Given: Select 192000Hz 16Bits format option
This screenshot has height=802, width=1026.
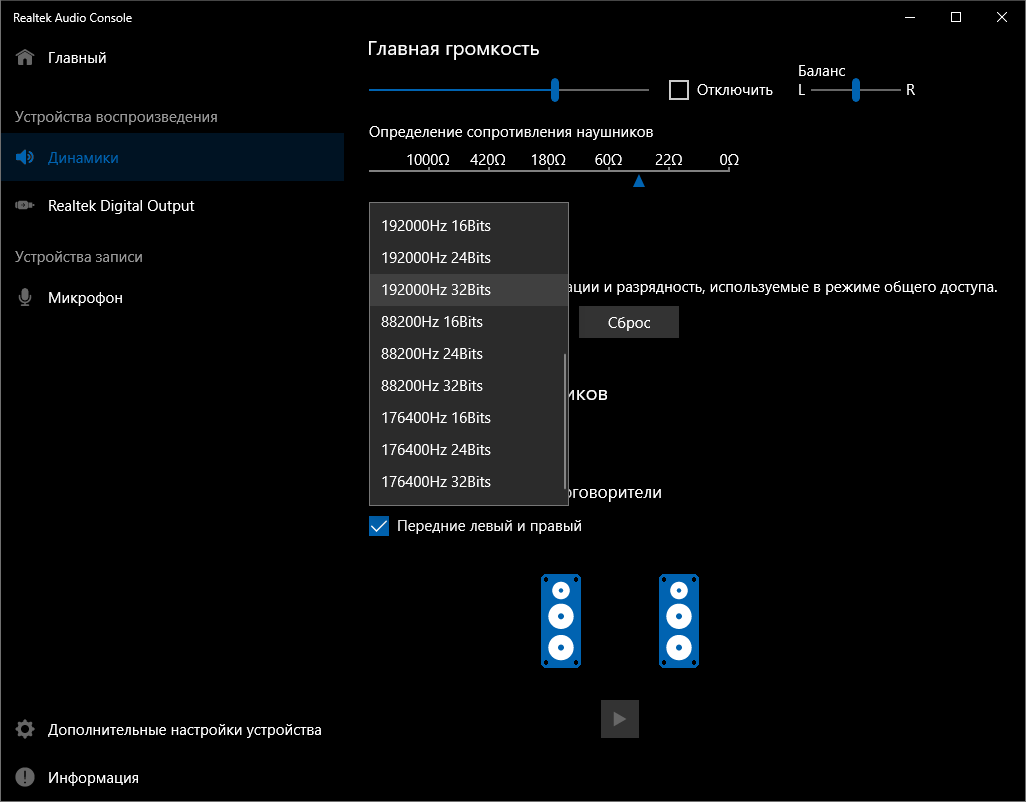Looking at the screenshot, I should point(436,226).
